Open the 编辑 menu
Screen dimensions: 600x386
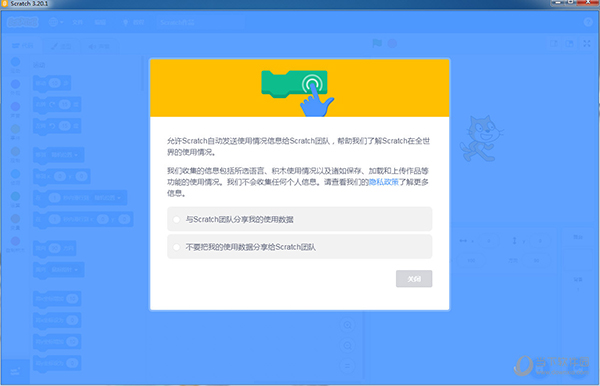(100, 23)
